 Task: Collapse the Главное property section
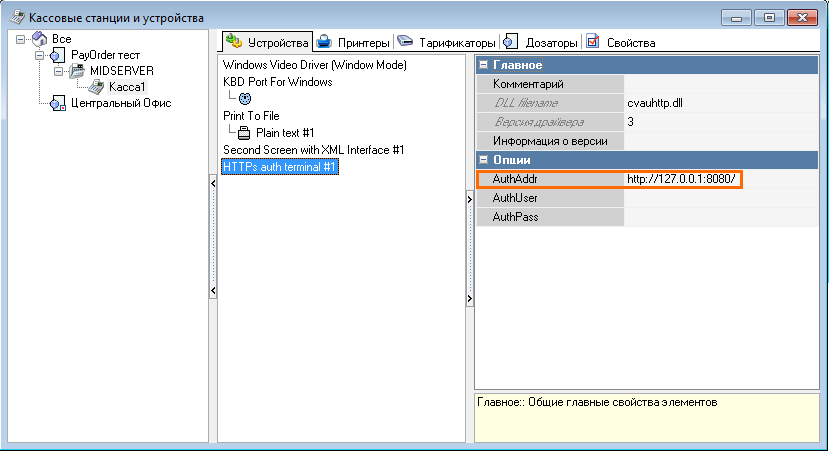(x=484, y=65)
